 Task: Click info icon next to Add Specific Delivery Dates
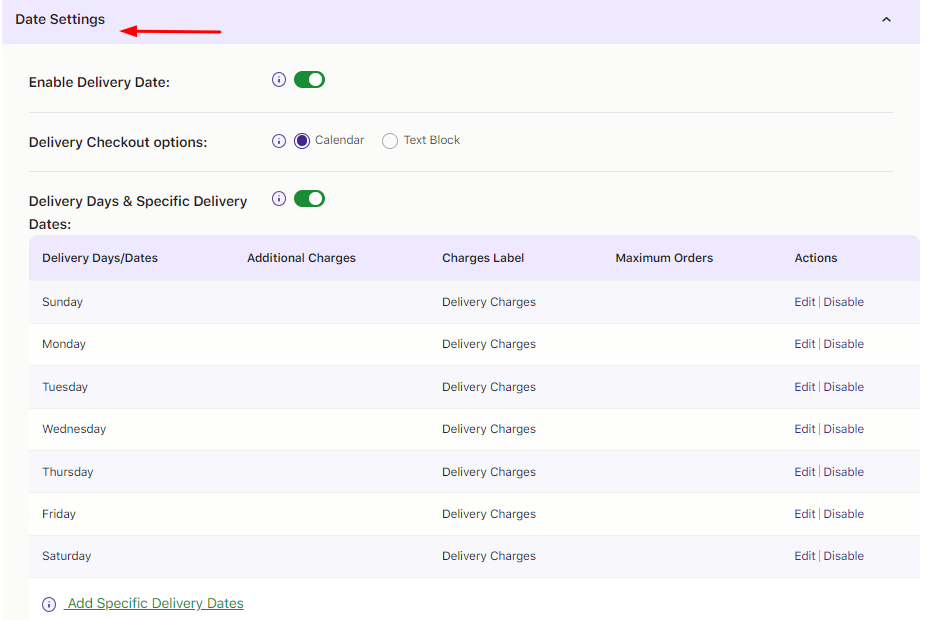tap(49, 605)
